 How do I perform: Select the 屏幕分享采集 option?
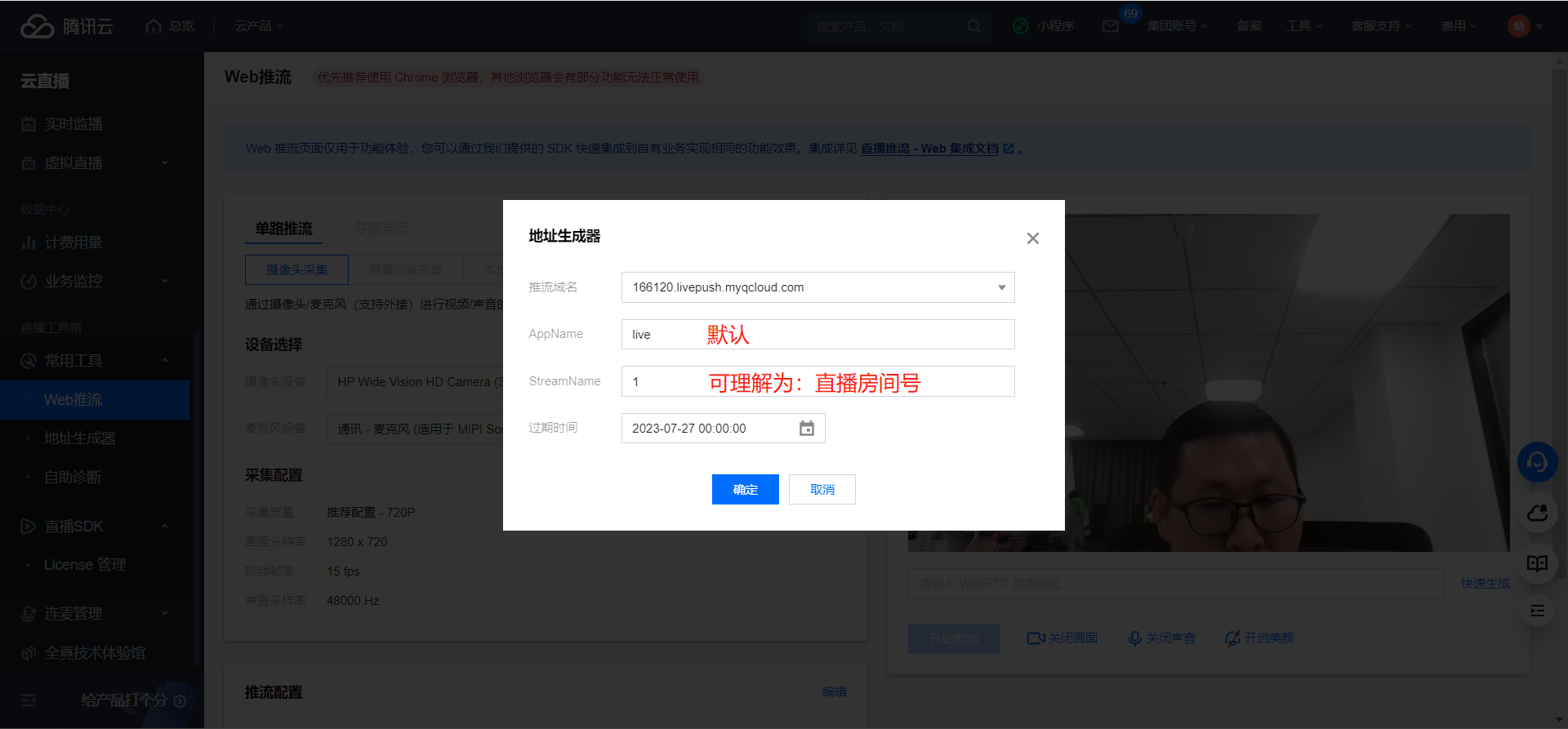coord(406,269)
